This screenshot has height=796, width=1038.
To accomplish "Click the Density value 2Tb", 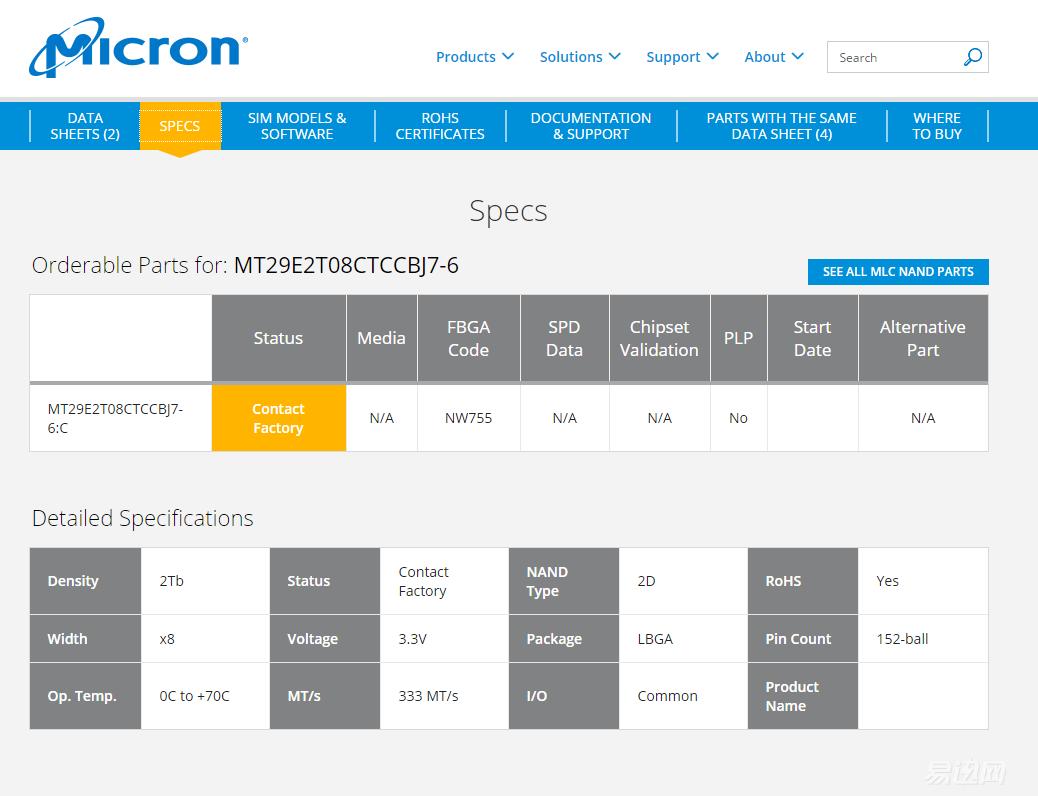I will (171, 581).
